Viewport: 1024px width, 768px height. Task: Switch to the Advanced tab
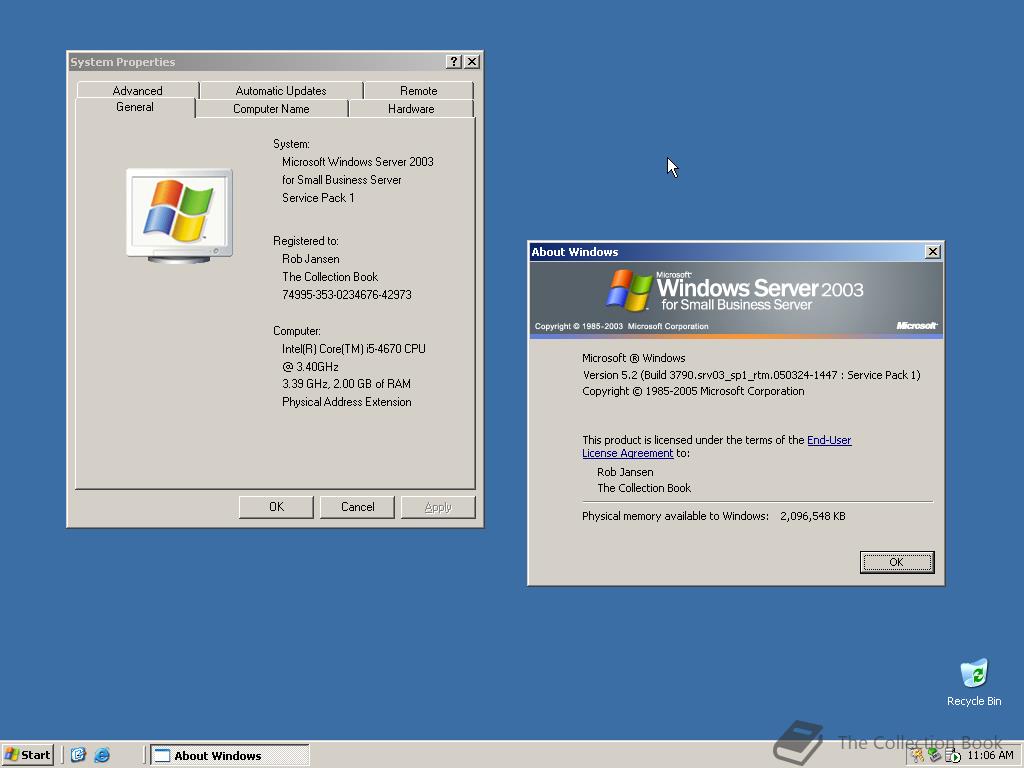tap(137, 90)
